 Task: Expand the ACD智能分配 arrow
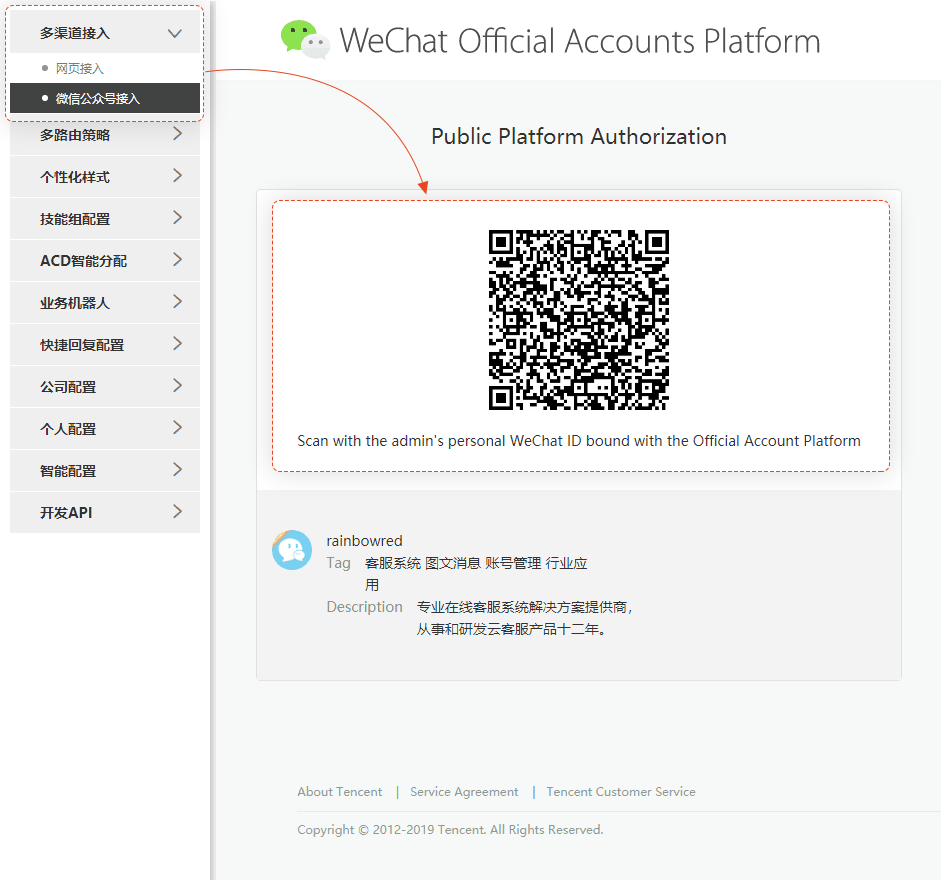pyautogui.click(x=177, y=260)
